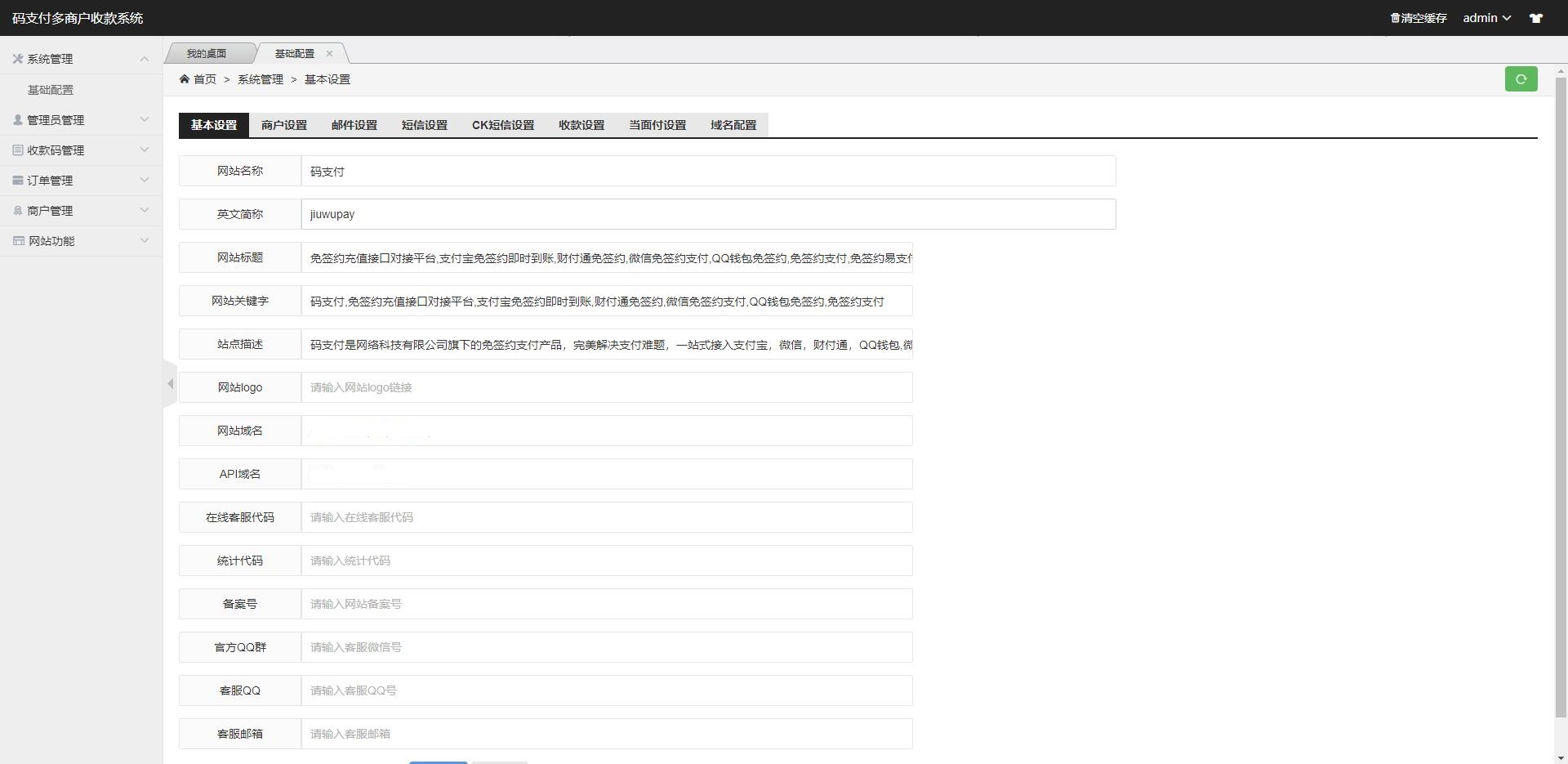Close the 基础配置 tab with X
This screenshot has height=764, width=1568.
pos(329,54)
